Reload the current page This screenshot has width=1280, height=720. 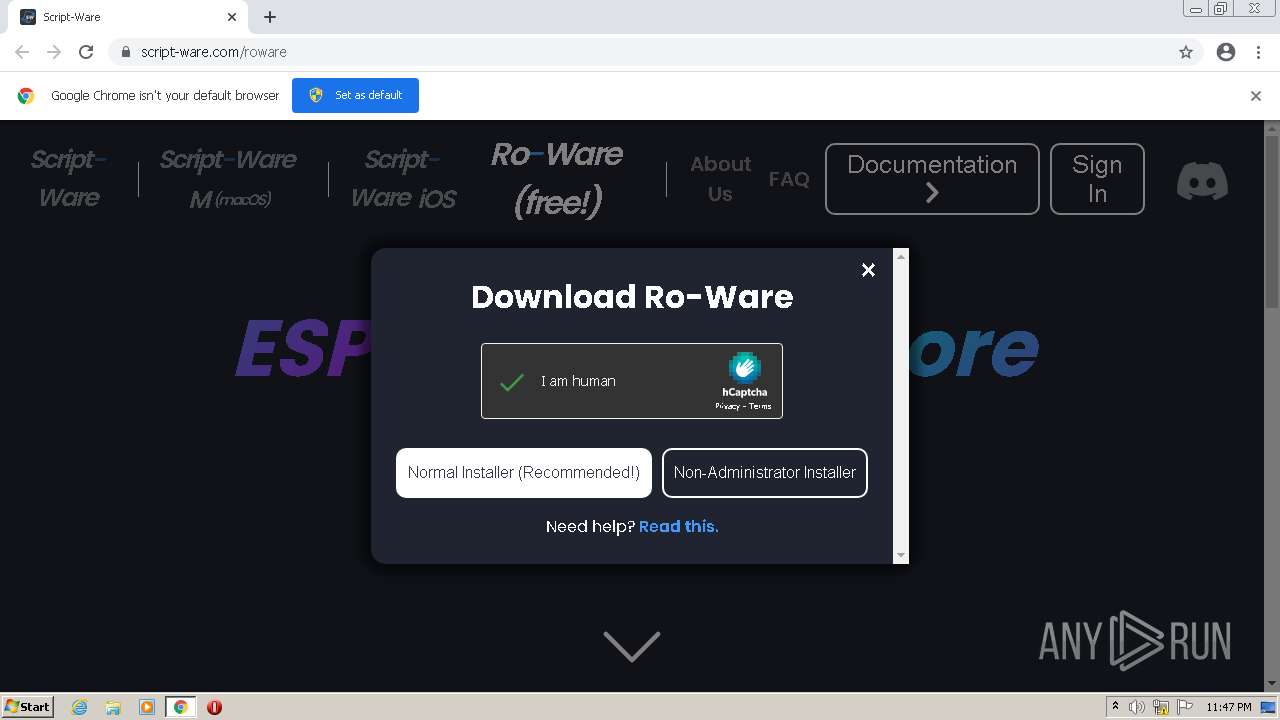86,52
